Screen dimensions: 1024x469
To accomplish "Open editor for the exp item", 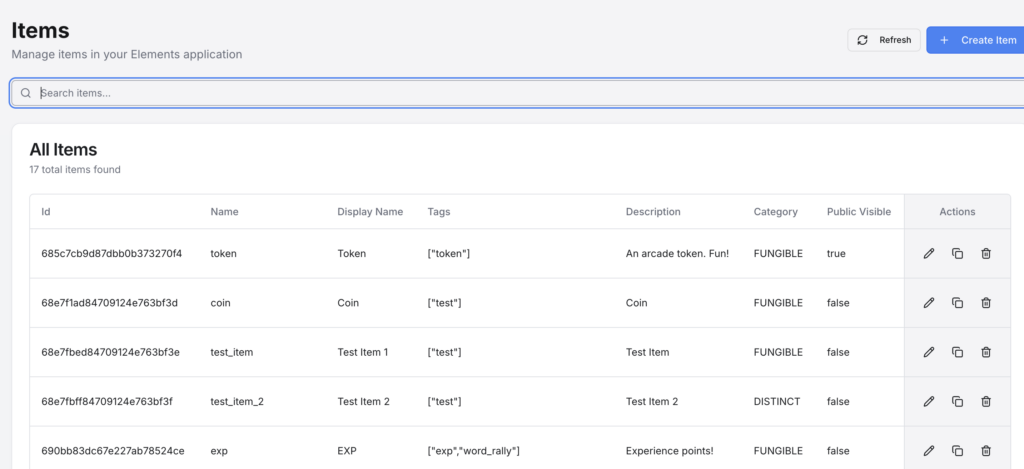I will click(x=928, y=451).
